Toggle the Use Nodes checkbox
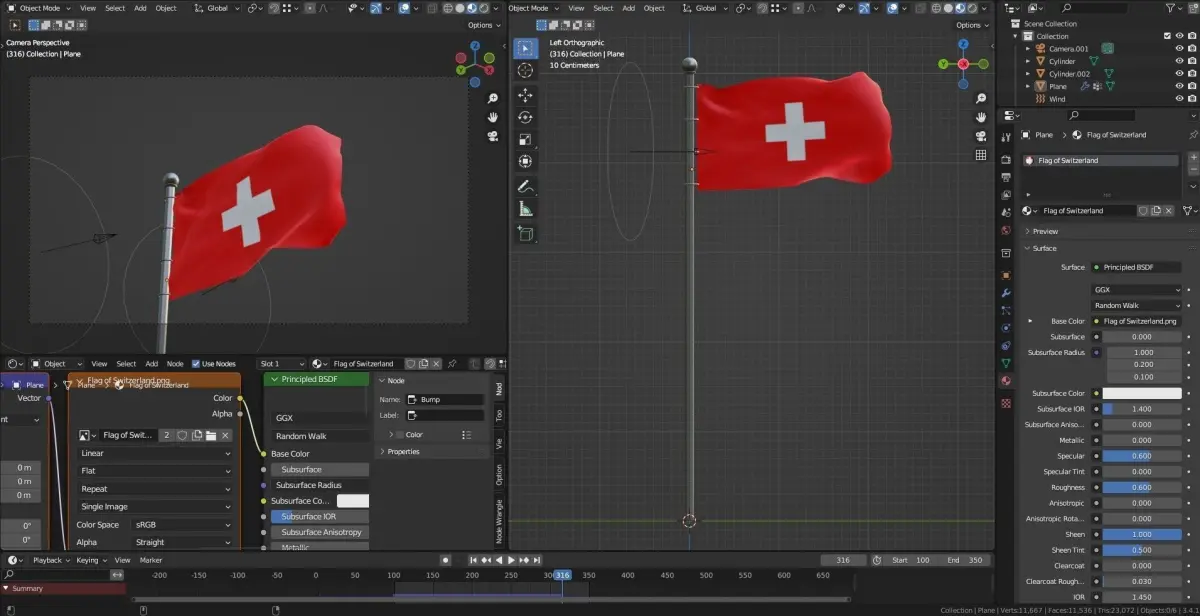Image resolution: width=1200 pixels, height=616 pixels. pos(196,364)
